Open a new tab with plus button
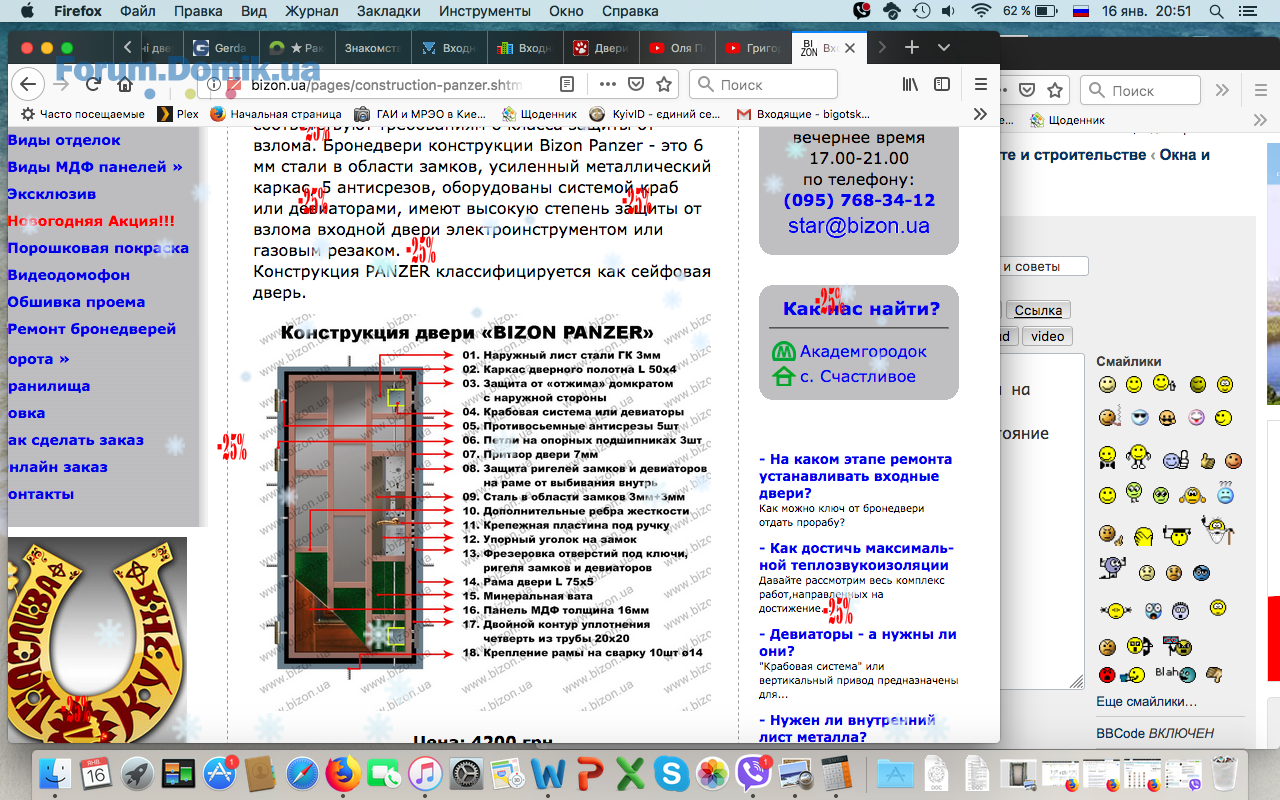1280x800 pixels. [912, 48]
